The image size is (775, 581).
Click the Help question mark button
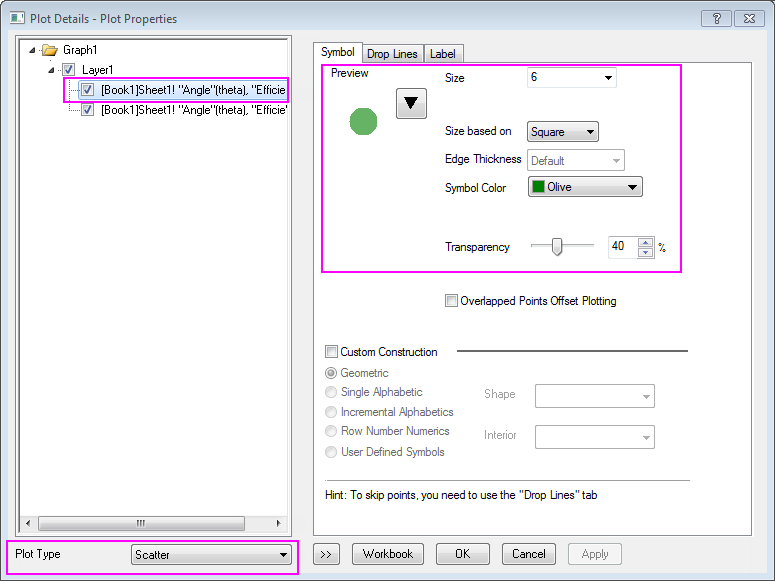click(715, 18)
